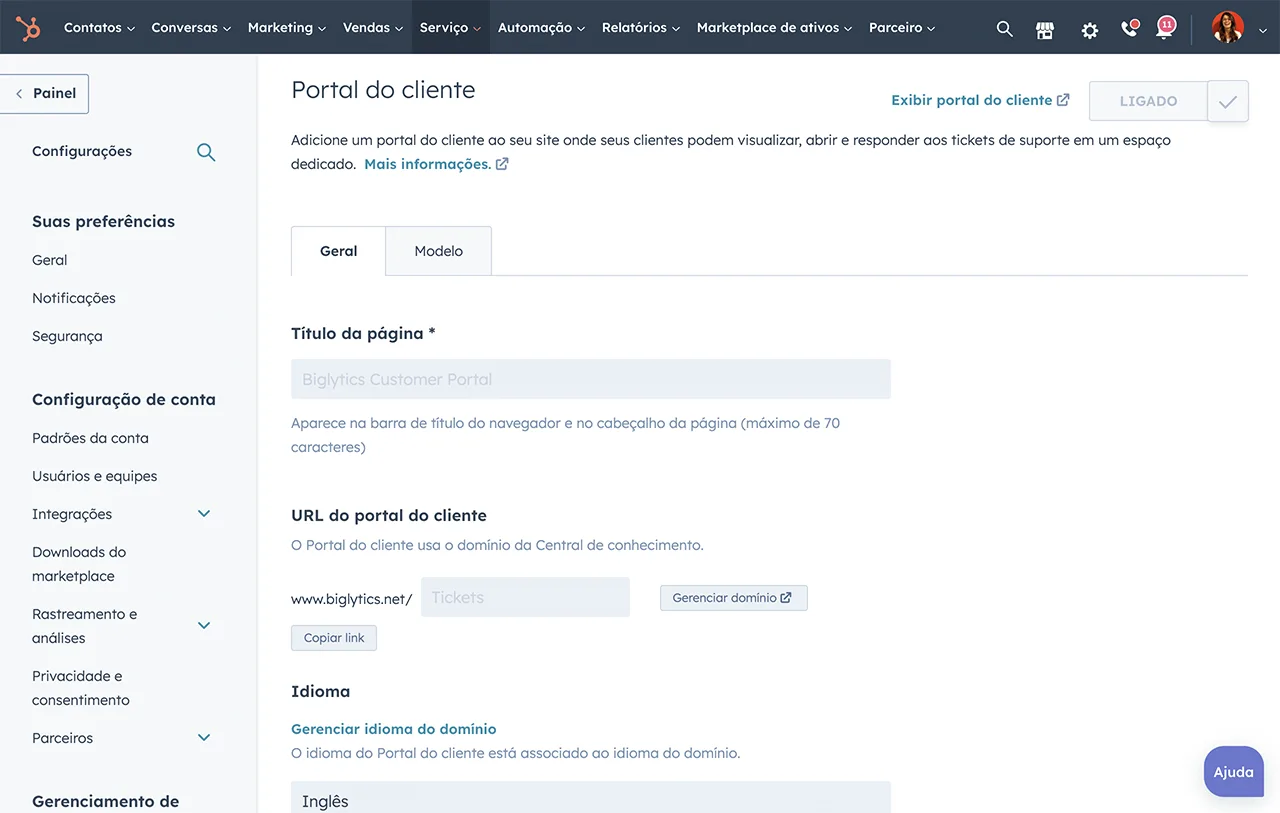Image resolution: width=1280 pixels, height=813 pixels.
Task: Expand Rastreamento e análises section
Action: coord(204,626)
